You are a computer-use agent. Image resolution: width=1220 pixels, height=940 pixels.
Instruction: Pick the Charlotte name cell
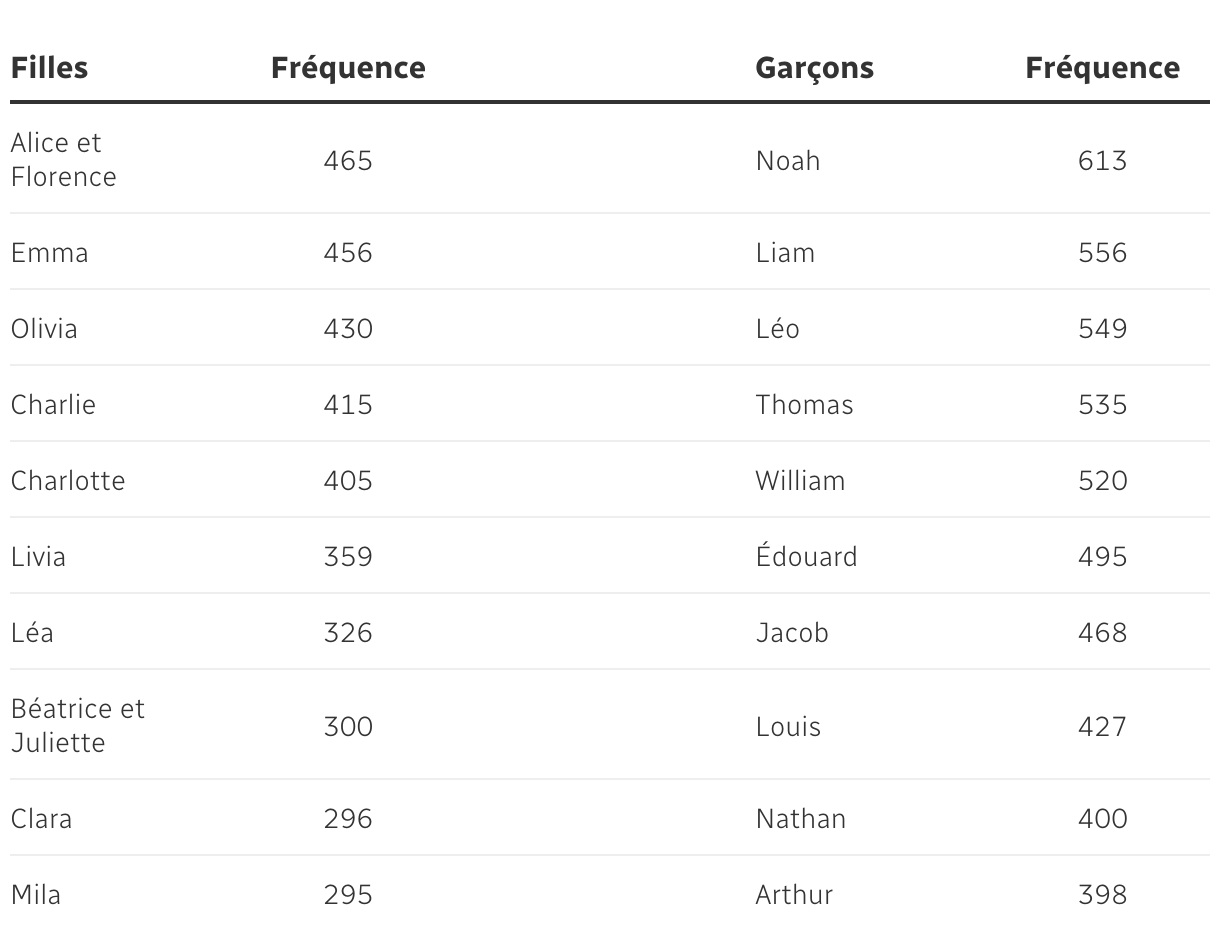pos(68,481)
